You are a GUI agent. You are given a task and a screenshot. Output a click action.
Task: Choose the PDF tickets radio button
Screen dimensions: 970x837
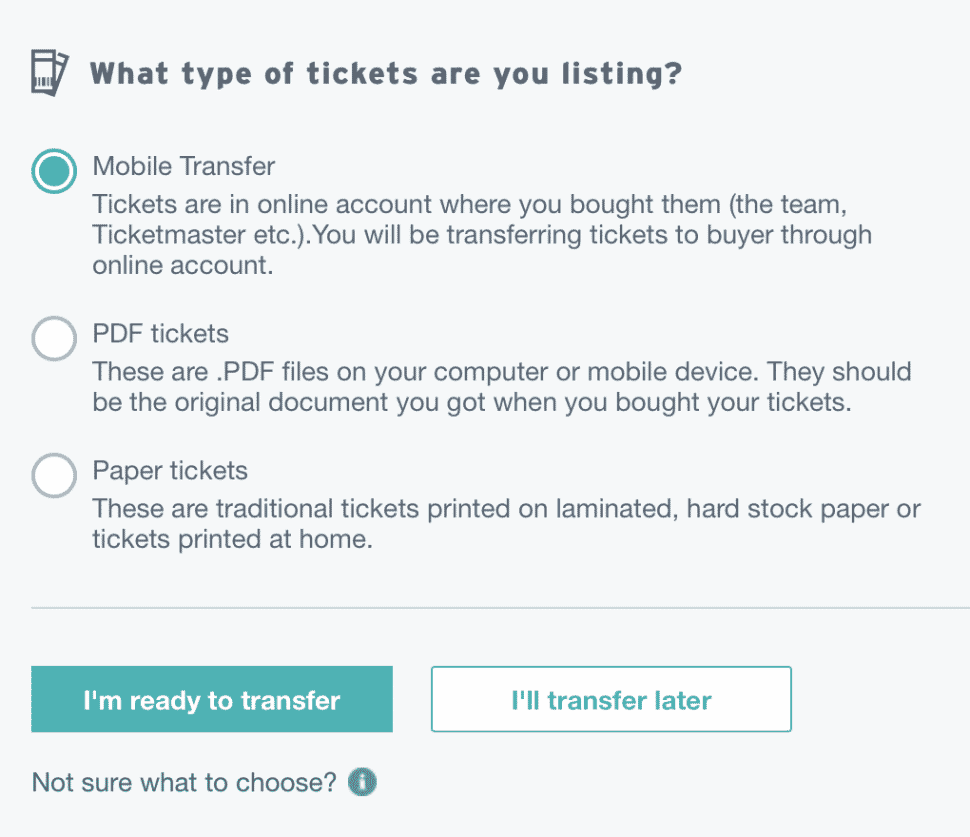(54, 338)
